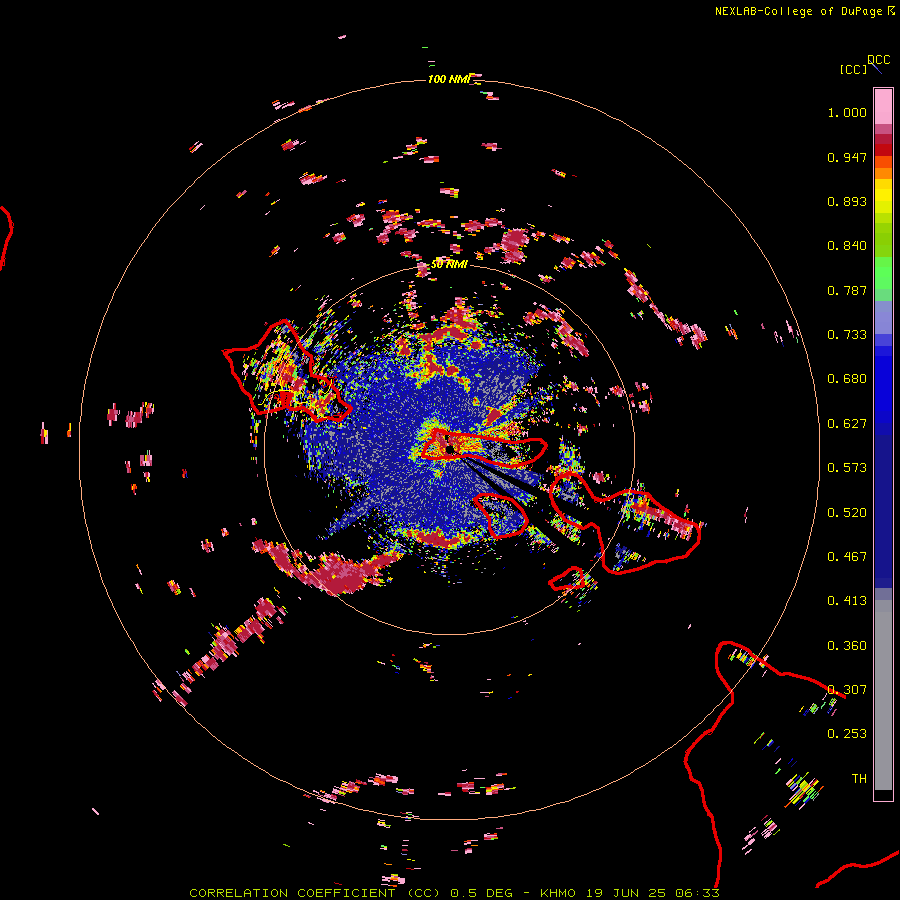
Task: Click the 0.680 scale value
Action: point(847,379)
